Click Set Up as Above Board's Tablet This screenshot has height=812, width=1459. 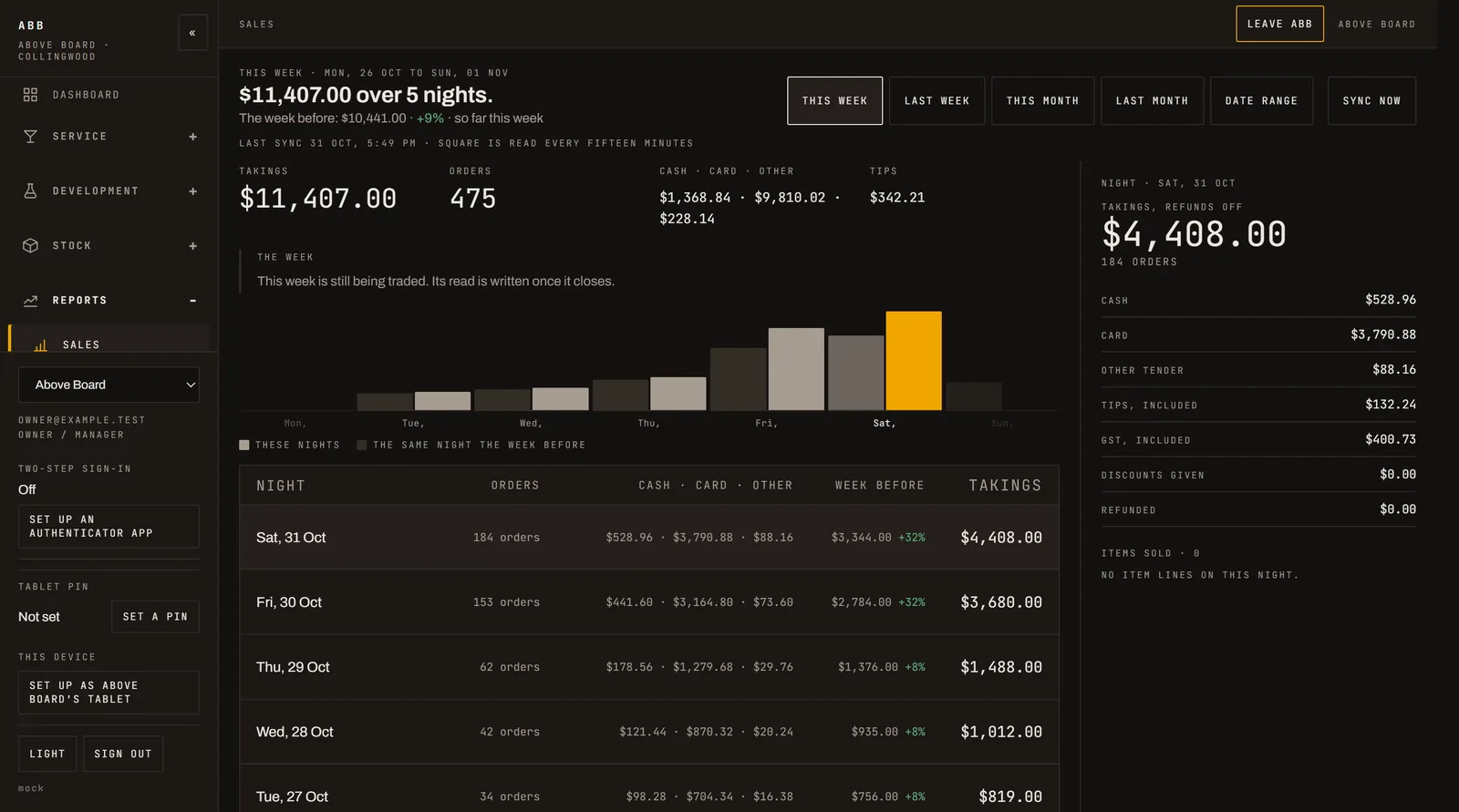point(109,693)
